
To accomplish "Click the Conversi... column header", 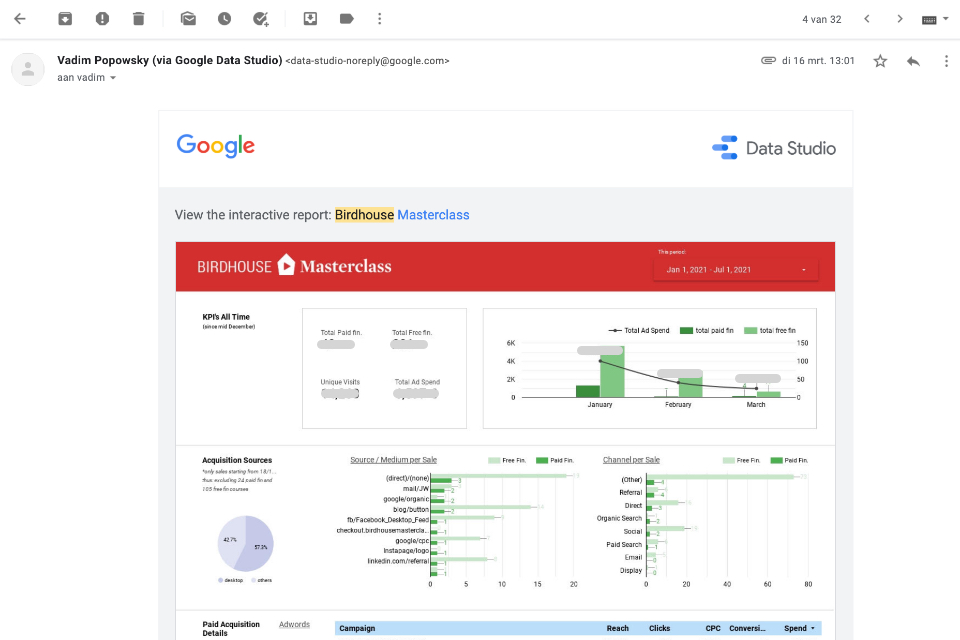I will pyautogui.click(x=747, y=628).
